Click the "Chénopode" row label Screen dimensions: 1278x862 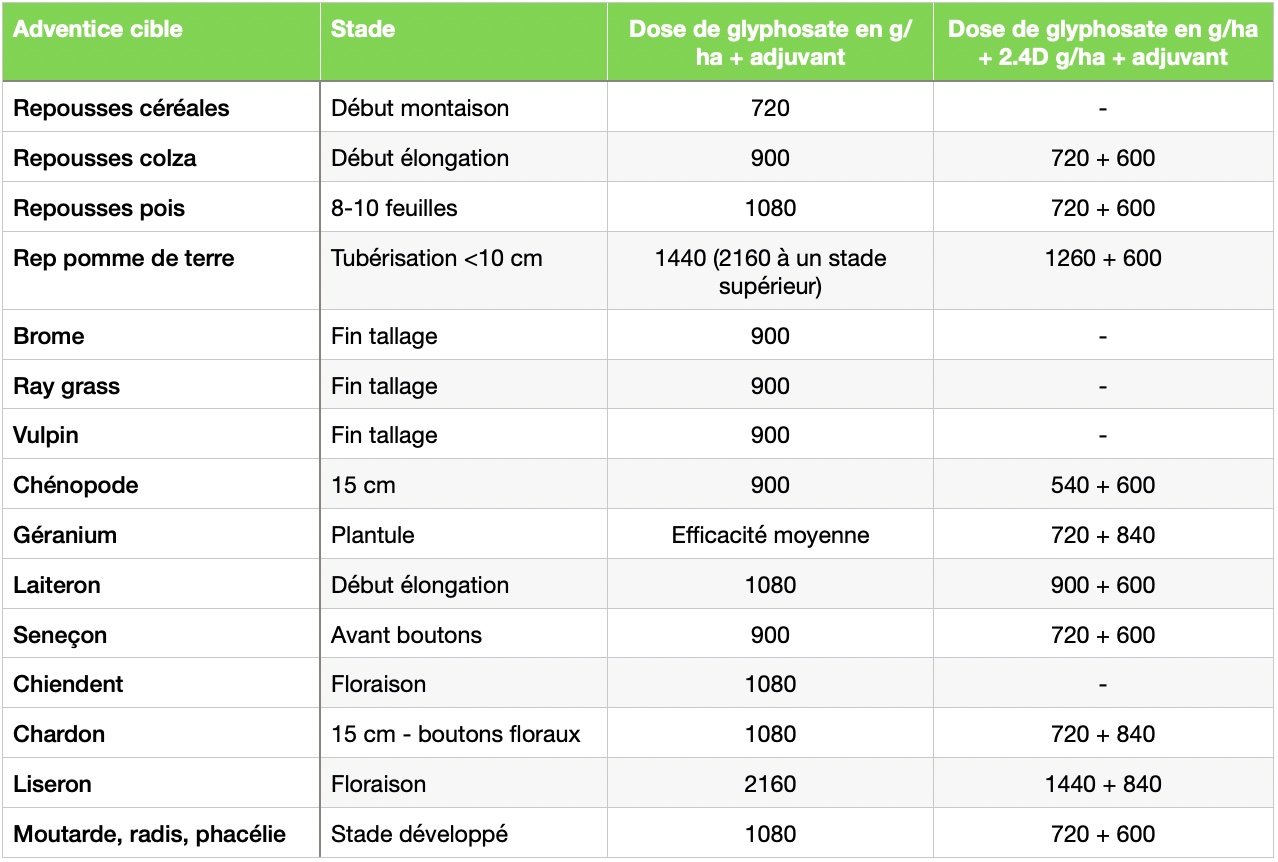click(x=76, y=485)
